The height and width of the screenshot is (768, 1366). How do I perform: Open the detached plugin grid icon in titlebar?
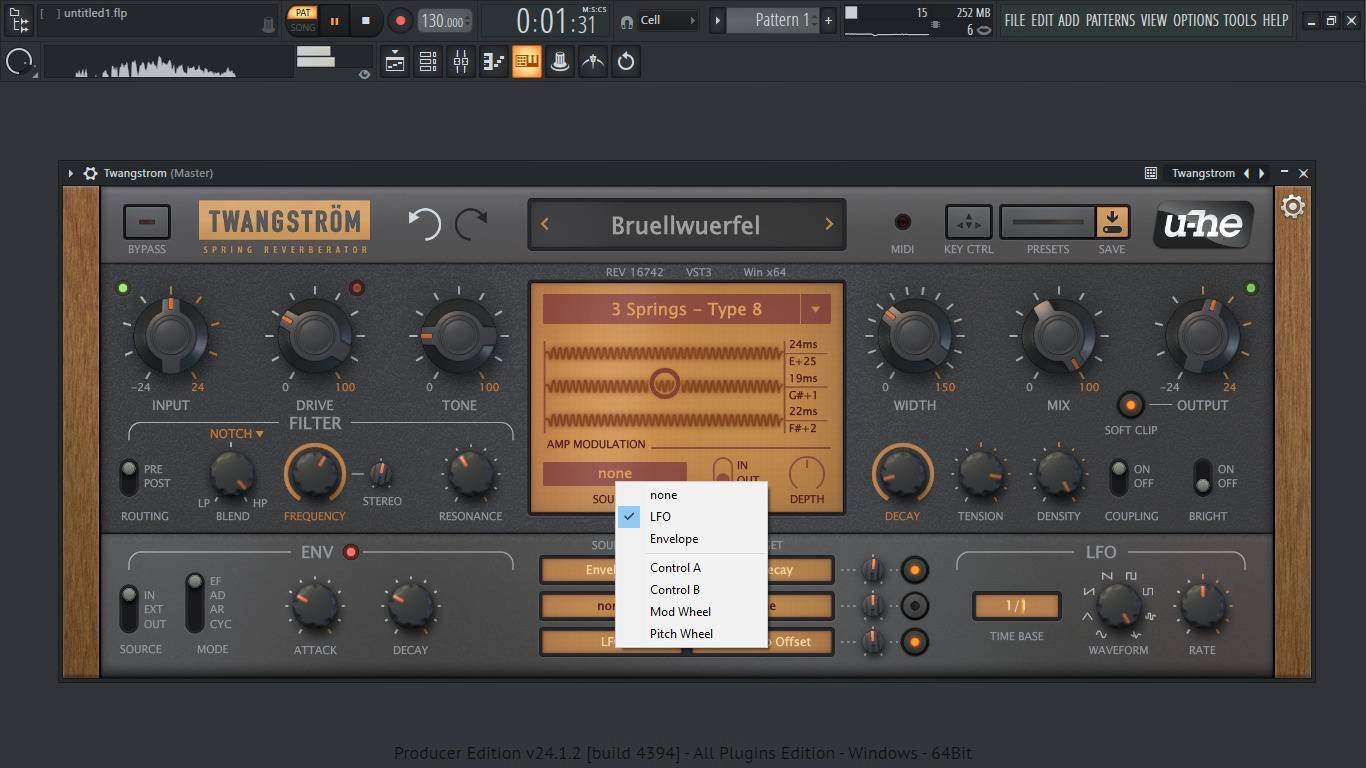pyautogui.click(x=1151, y=173)
